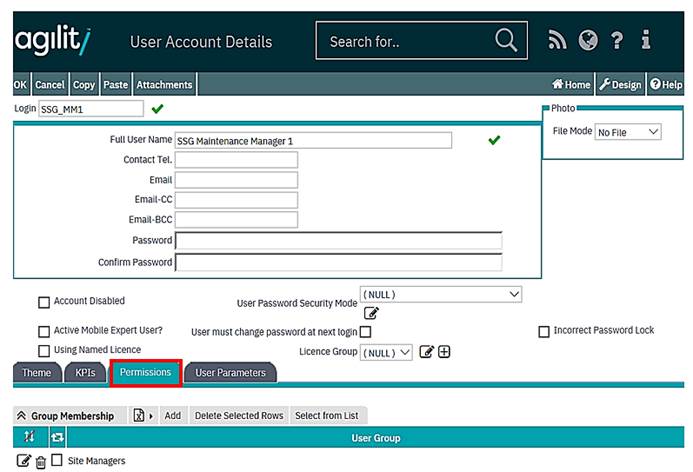The image size is (693, 472).
Task: Click the search magnifier icon
Action: coord(506,41)
